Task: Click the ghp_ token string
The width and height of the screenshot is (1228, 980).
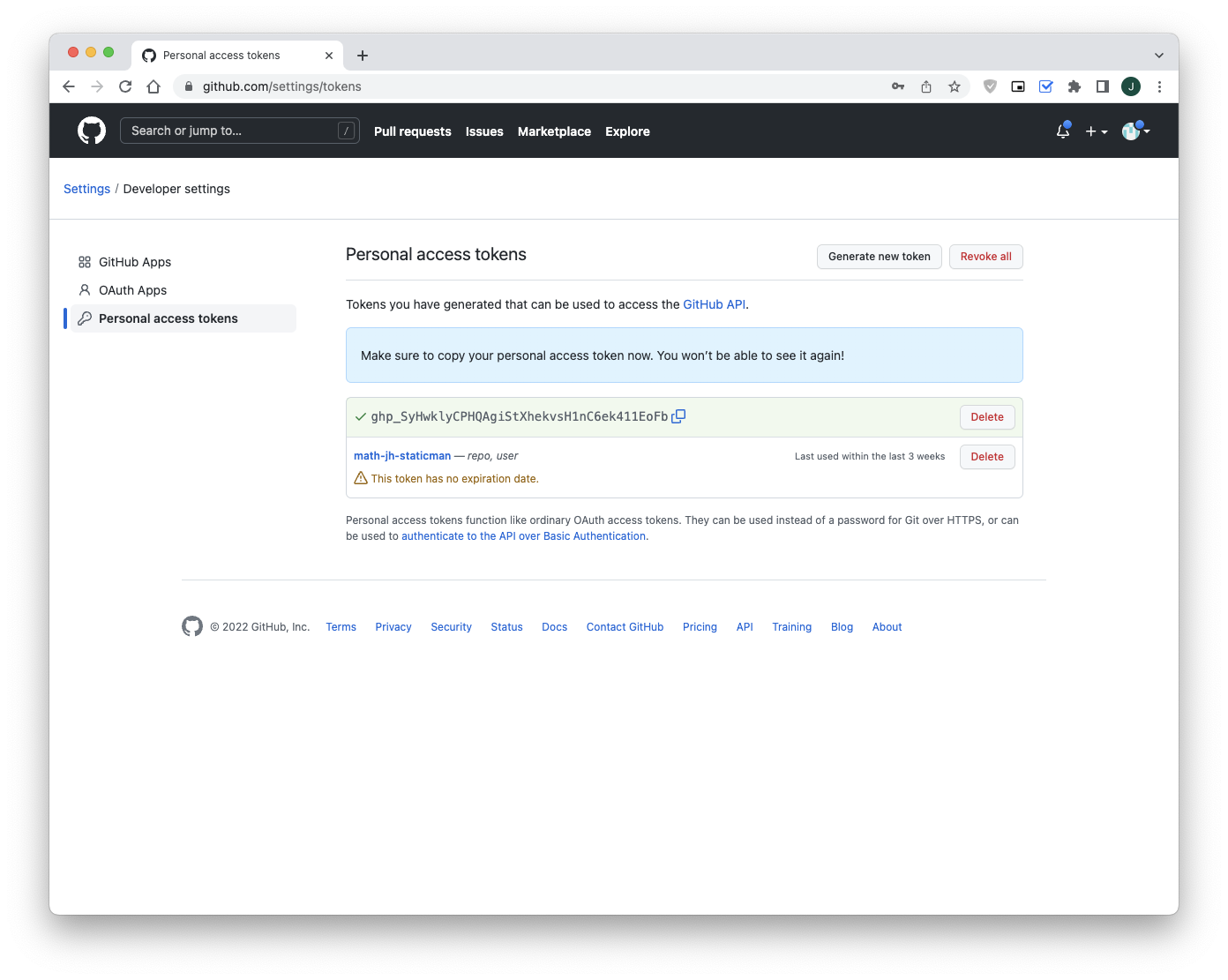Action: coord(520,416)
